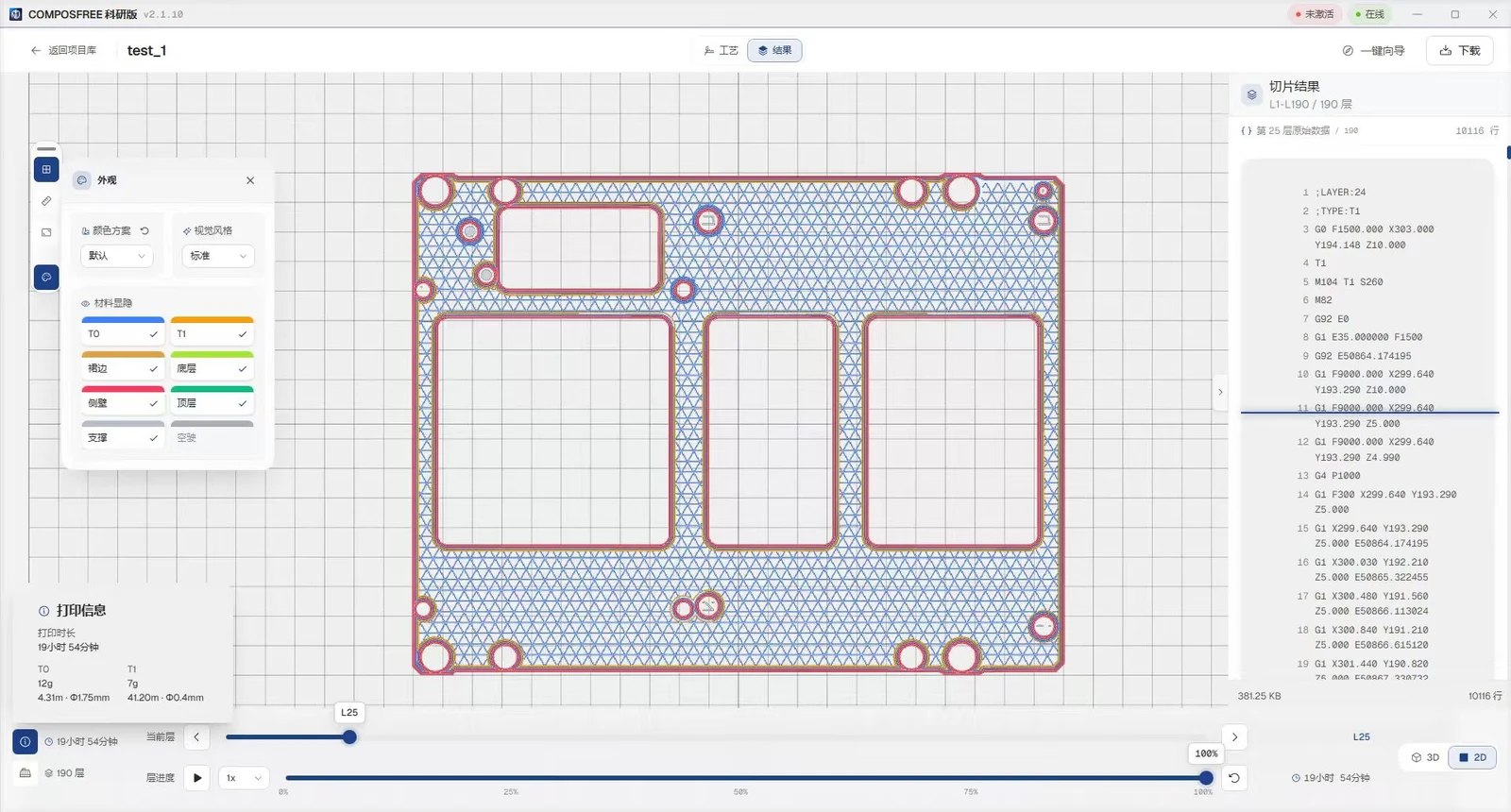Go to the previous layer with the left arrow

tap(196, 737)
